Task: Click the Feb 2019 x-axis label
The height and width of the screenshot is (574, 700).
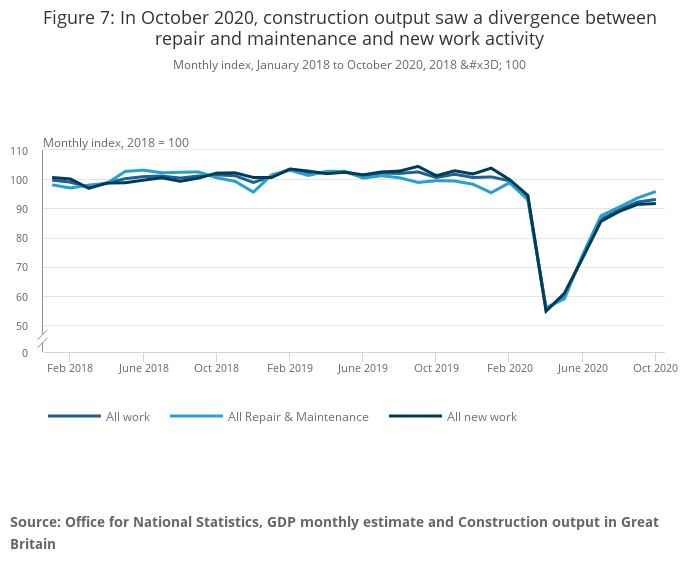Action: [x=289, y=368]
